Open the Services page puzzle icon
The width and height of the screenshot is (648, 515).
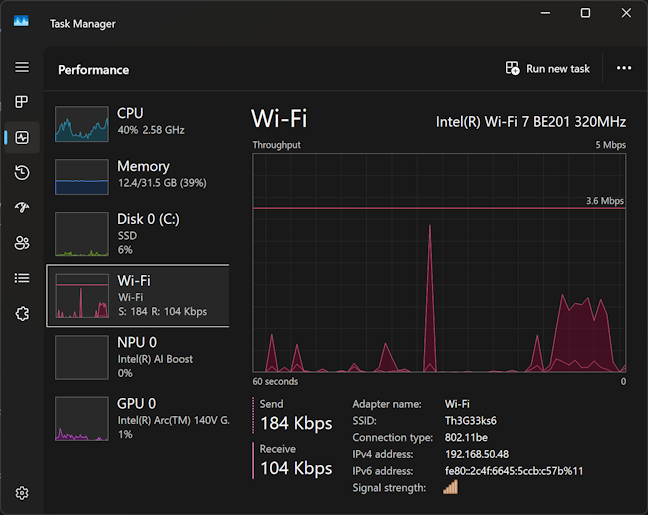tap(22, 314)
